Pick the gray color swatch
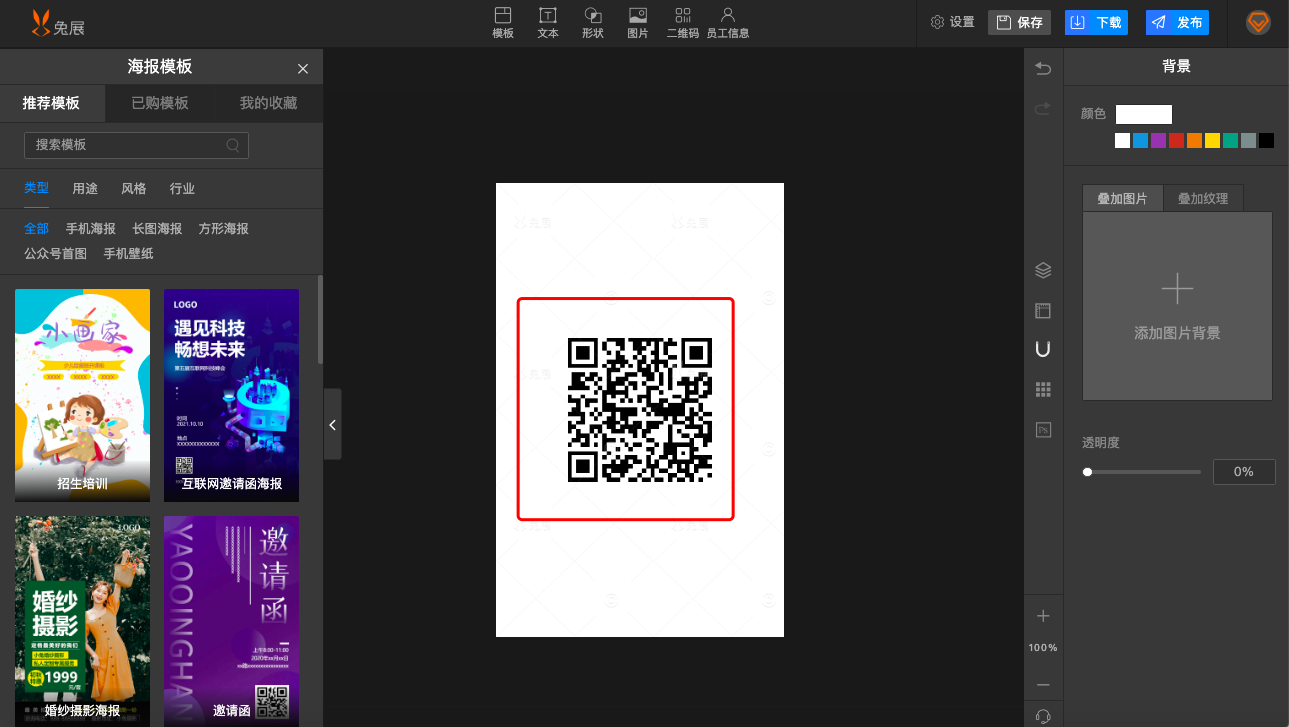 [1248, 141]
